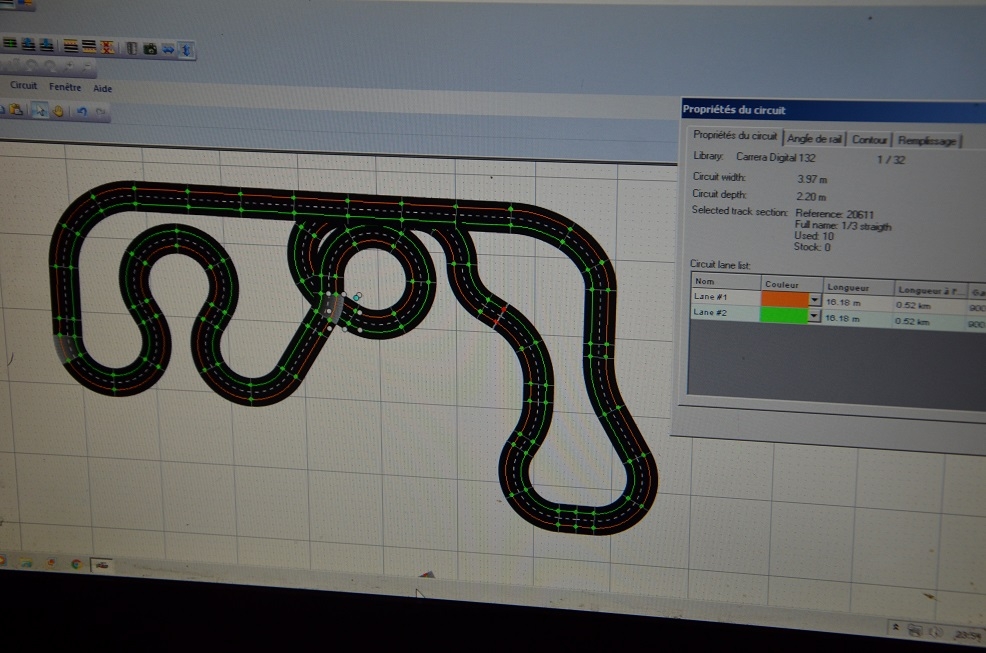
Task: Click the vertical blue double-arrow icon
Action: pyautogui.click(x=186, y=47)
